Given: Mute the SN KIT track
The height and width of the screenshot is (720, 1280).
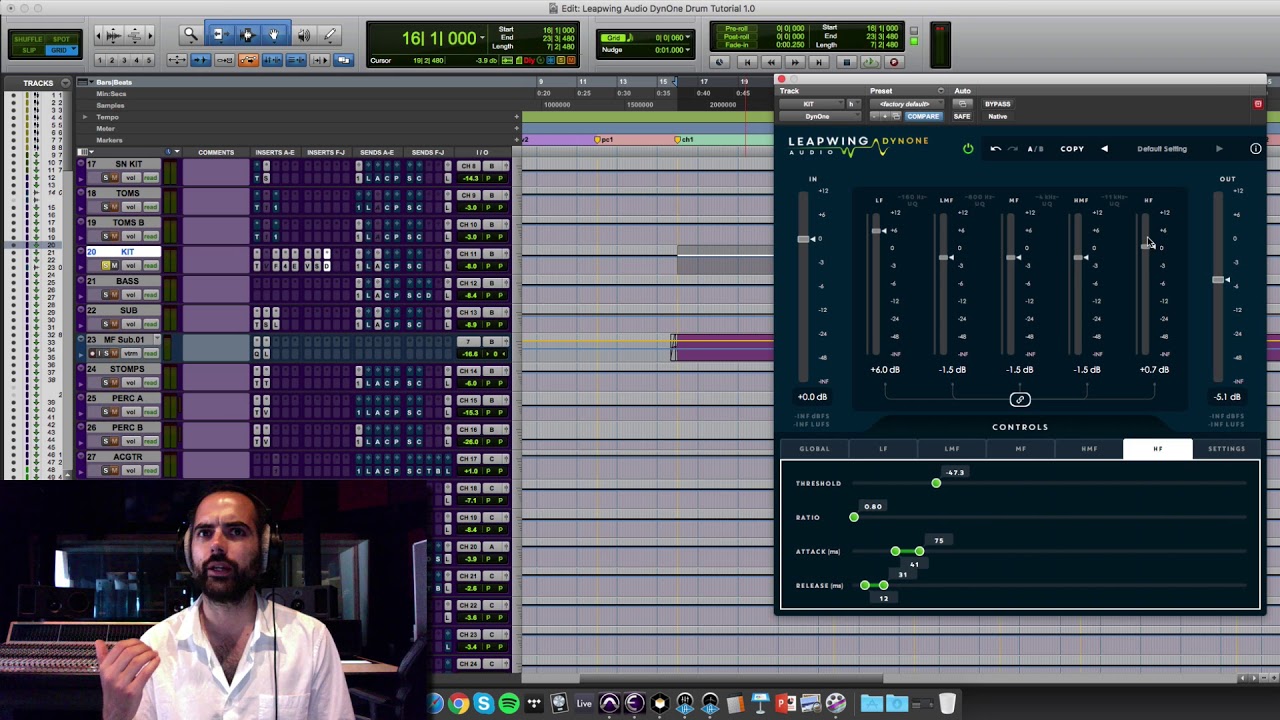Looking at the screenshot, I should tap(115, 178).
